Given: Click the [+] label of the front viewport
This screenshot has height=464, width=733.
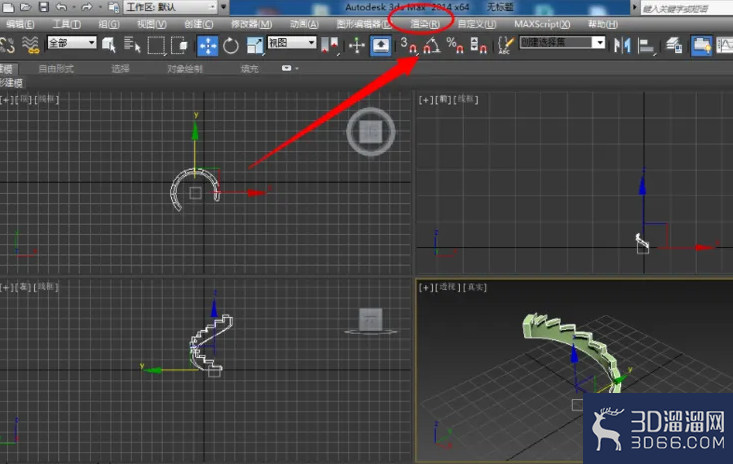Looking at the screenshot, I should pos(425,100).
